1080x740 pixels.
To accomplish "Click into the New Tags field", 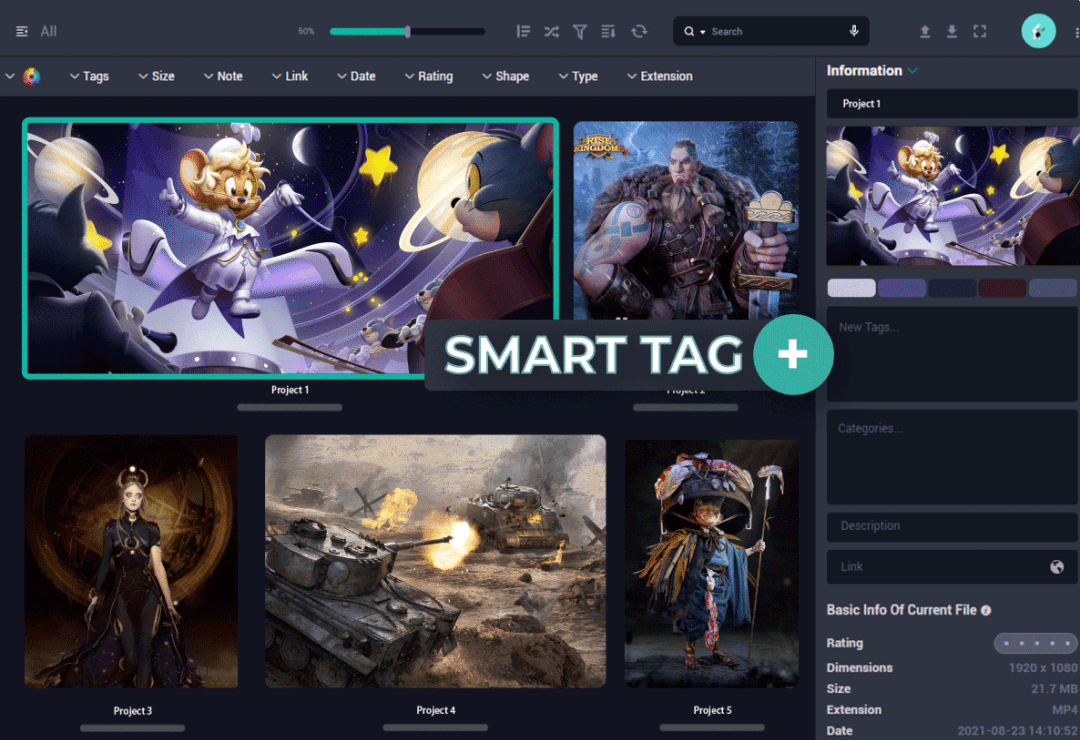I will [x=952, y=354].
